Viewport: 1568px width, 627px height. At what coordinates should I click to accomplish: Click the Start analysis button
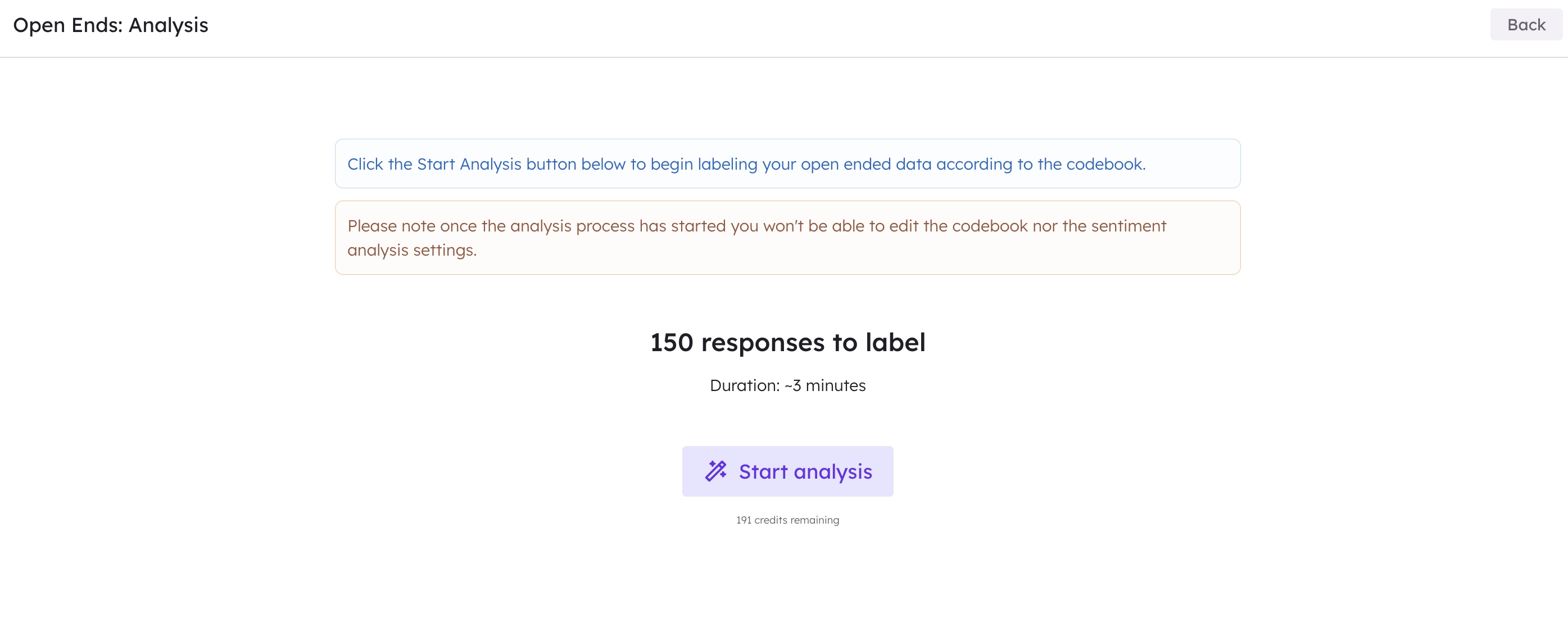787,471
